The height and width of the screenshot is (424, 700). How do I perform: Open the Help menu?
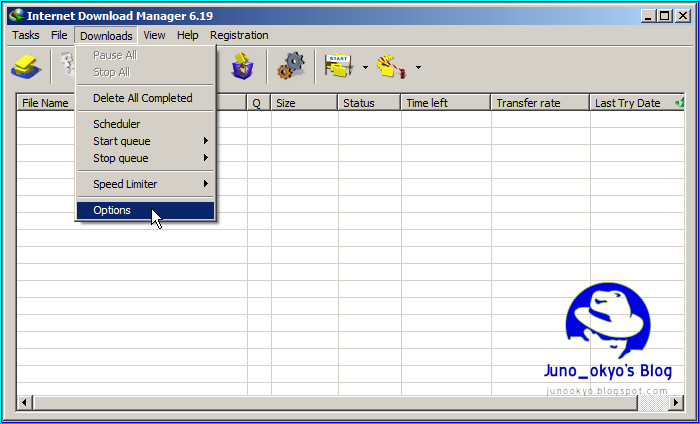point(188,35)
